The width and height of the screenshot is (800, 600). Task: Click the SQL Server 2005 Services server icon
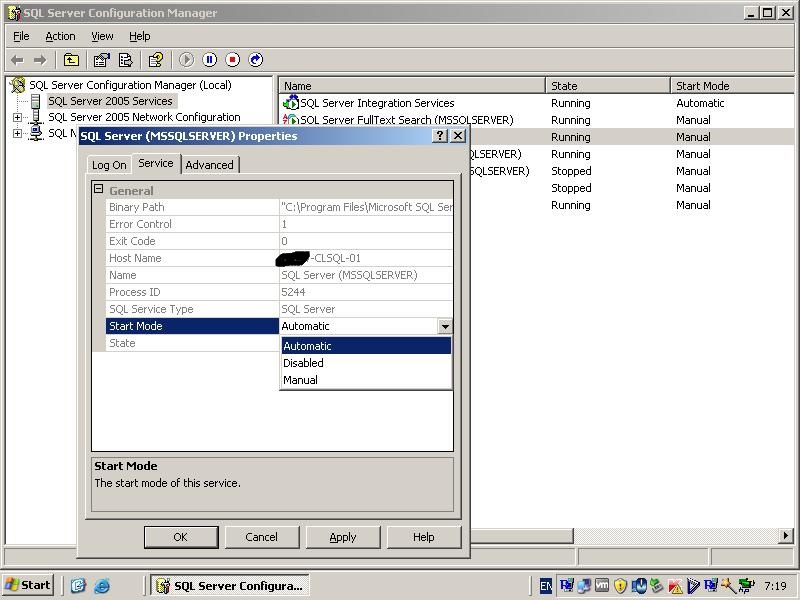(35, 101)
